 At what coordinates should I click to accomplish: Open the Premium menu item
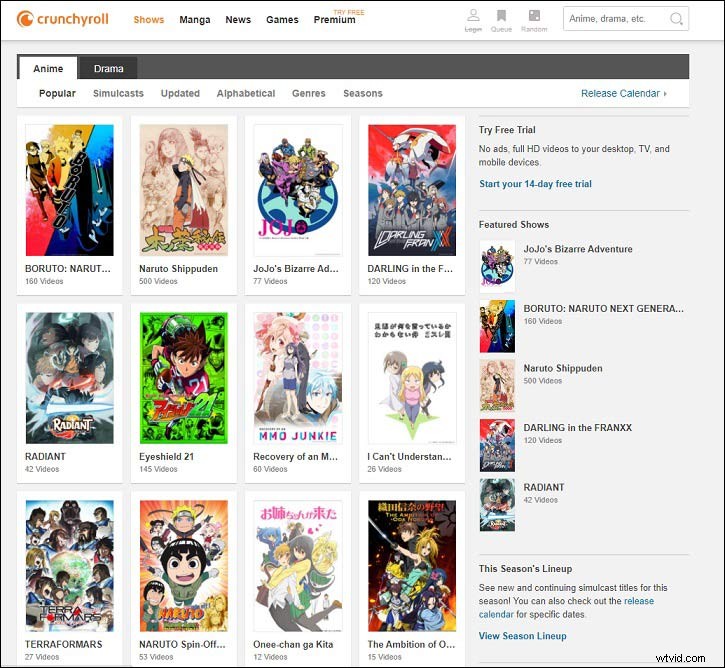pos(334,19)
